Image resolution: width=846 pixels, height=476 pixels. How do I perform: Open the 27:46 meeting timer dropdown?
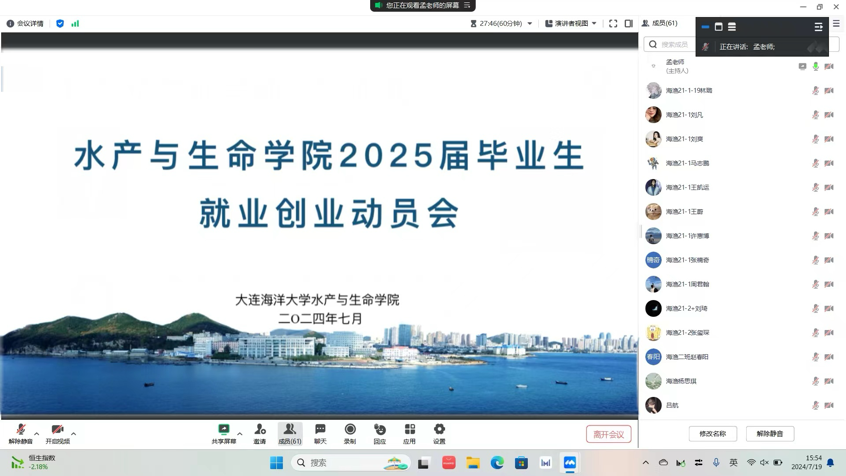coord(502,23)
